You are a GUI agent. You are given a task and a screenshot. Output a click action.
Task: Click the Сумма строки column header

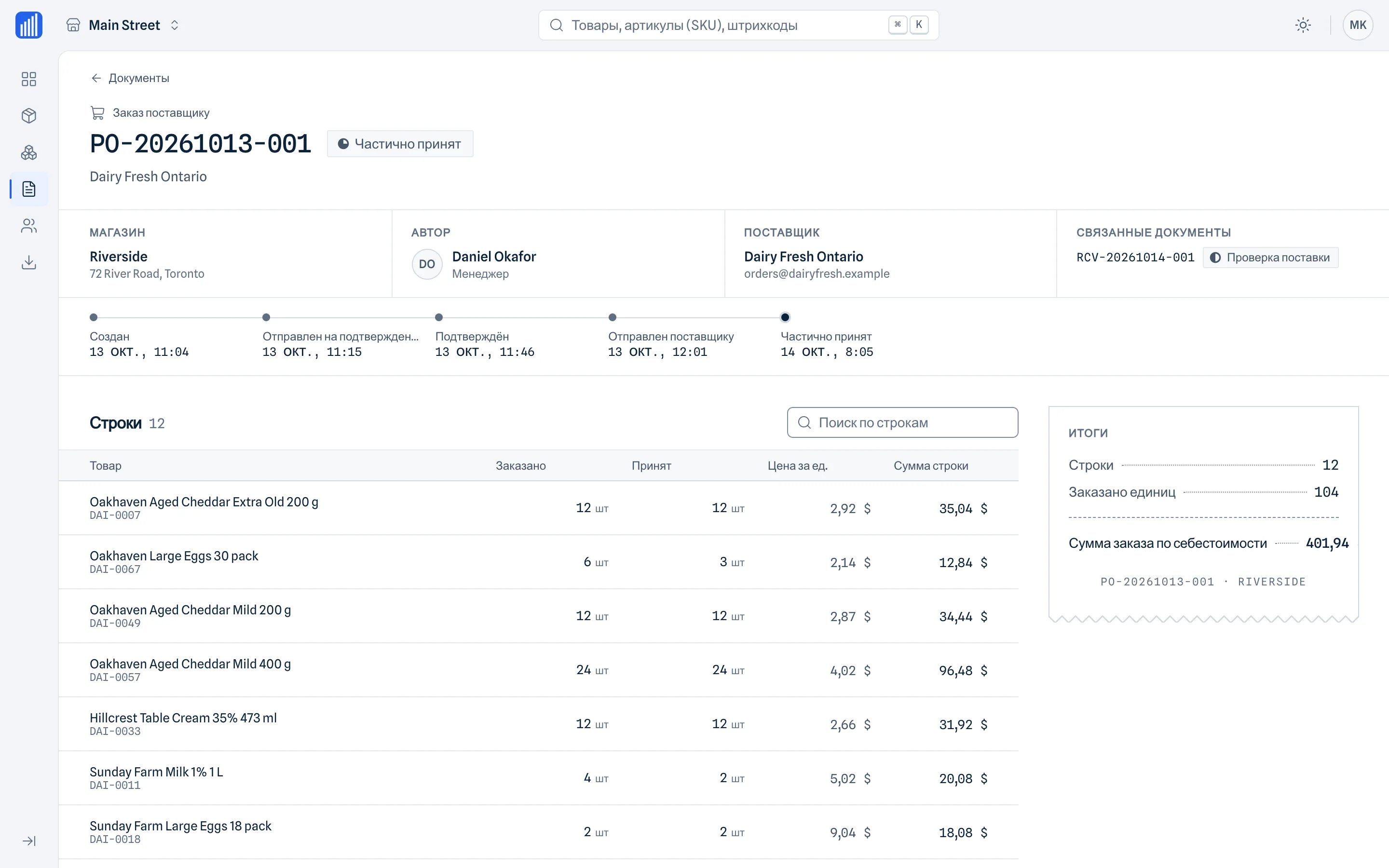(930, 465)
